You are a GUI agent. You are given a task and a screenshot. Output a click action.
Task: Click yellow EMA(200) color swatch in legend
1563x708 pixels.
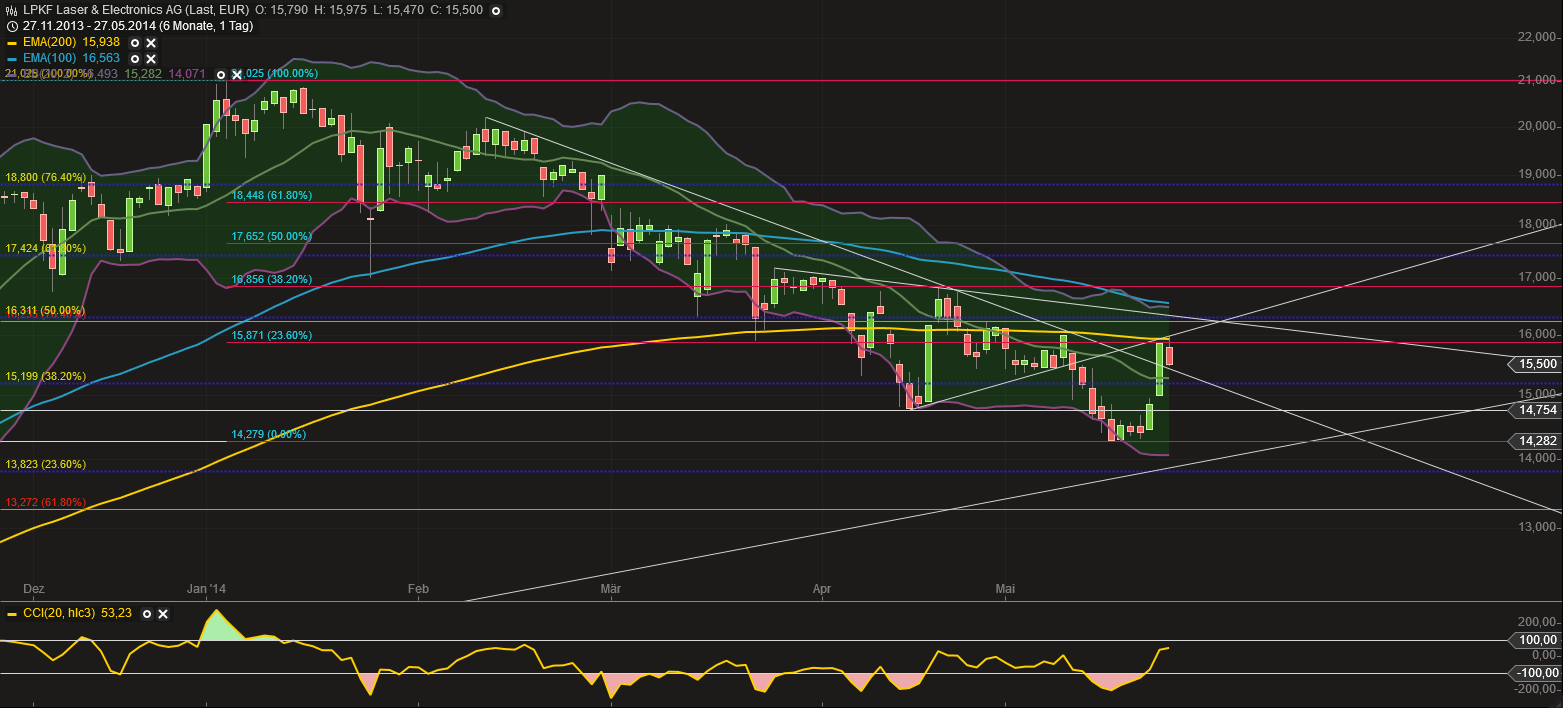[11, 44]
